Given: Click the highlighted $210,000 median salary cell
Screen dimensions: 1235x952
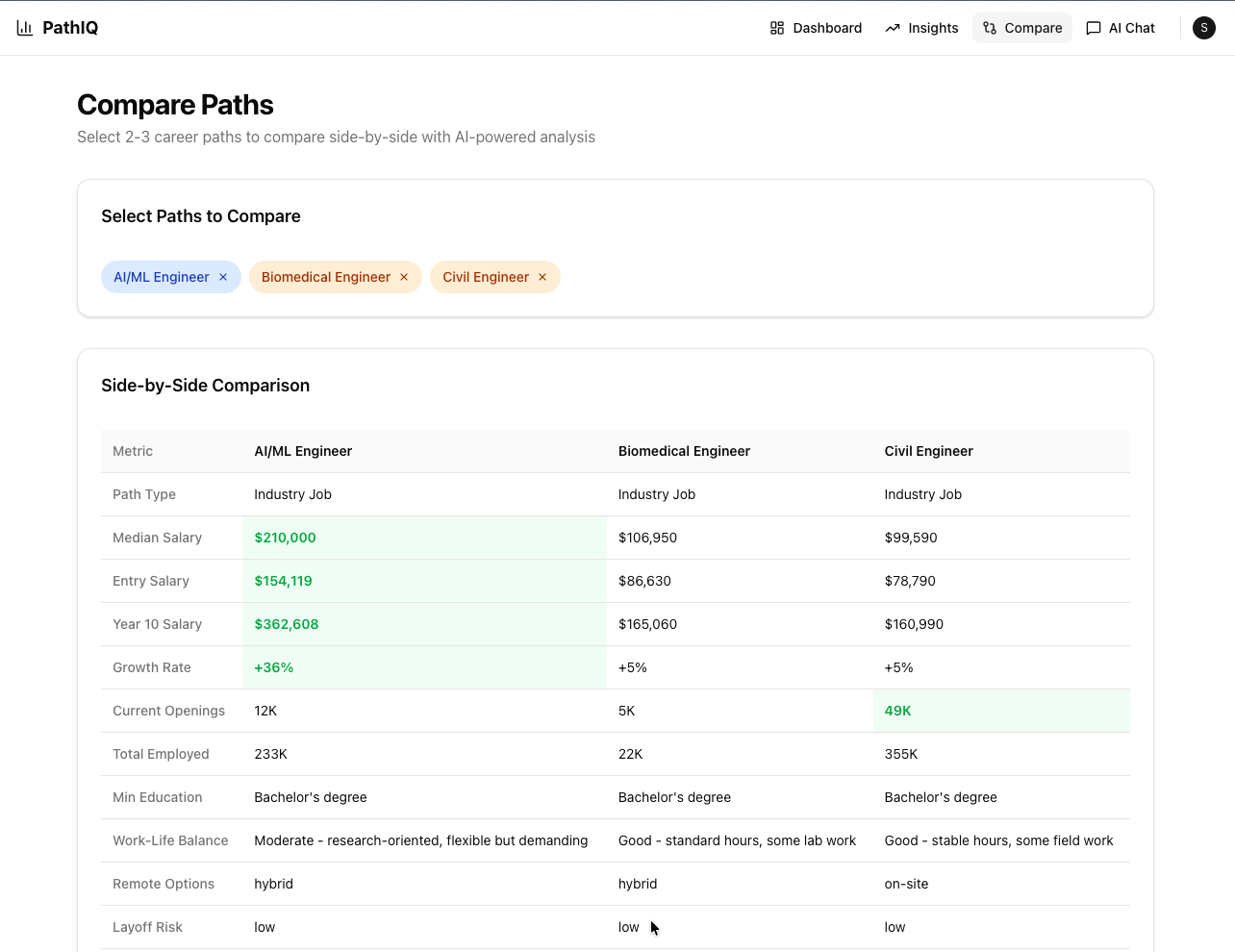Looking at the screenshot, I should [x=285, y=538].
